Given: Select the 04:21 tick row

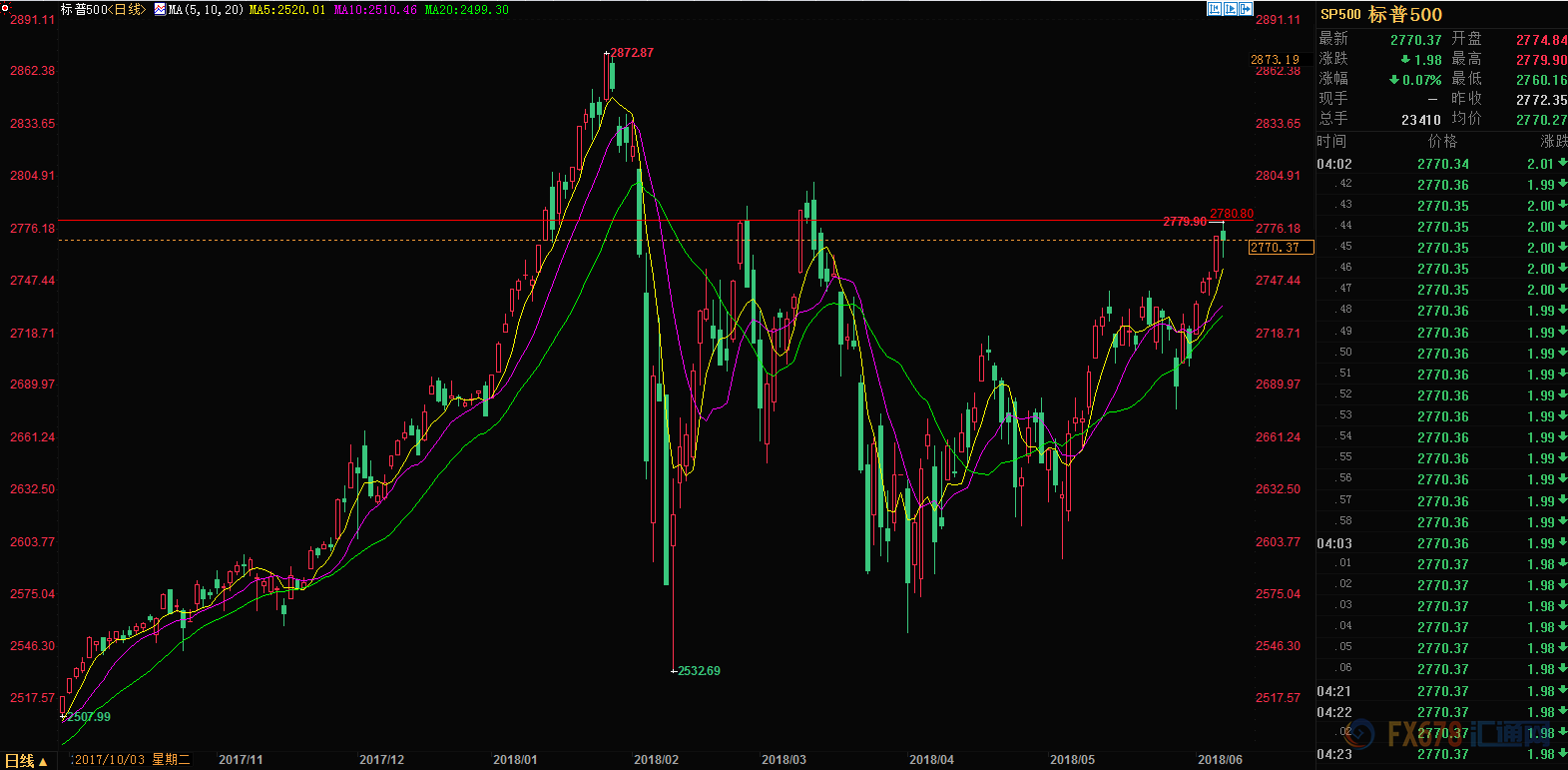Looking at the screenshot, I should pos(1442,691).
